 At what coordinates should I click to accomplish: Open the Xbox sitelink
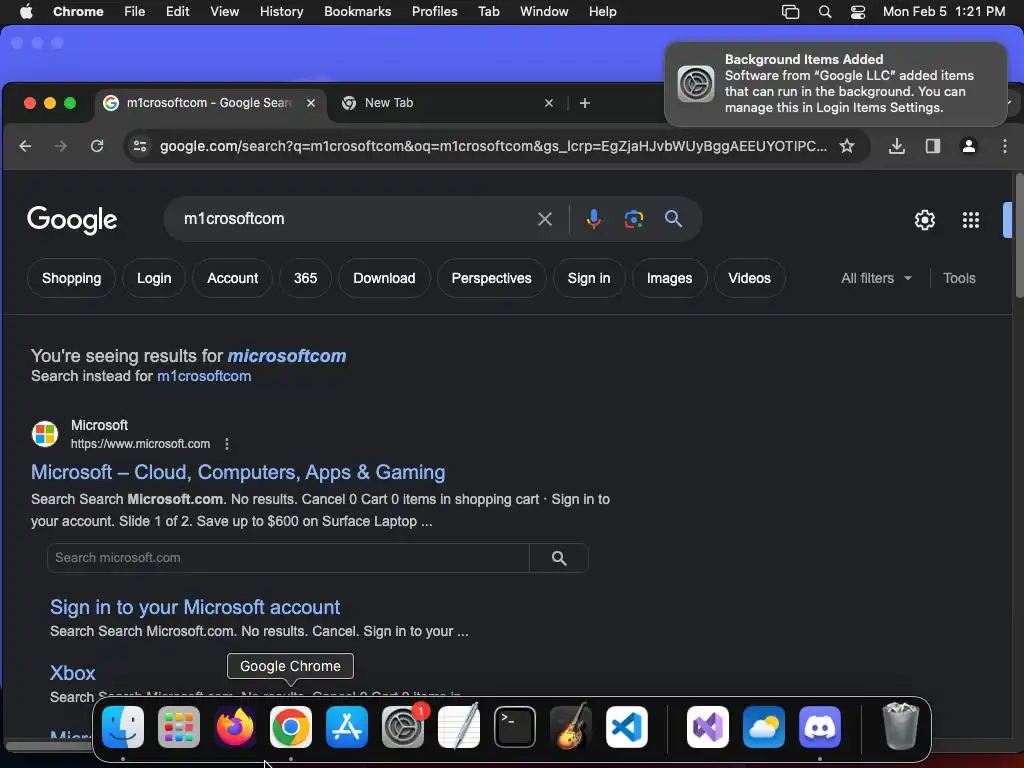pyautogui.click(x=72, y=674)
